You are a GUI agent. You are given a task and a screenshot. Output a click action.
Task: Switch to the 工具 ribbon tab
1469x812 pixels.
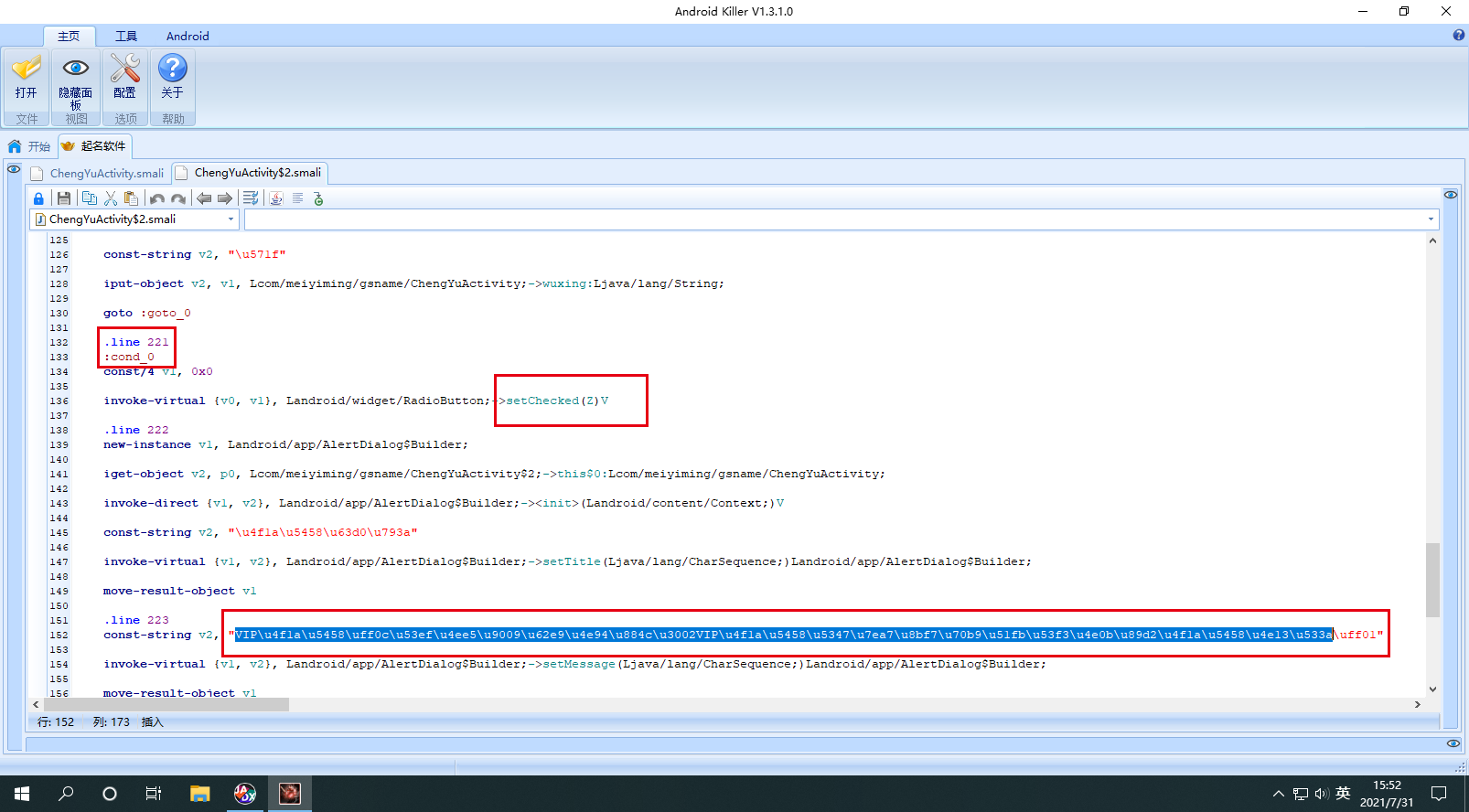click(x=126, y=36)
